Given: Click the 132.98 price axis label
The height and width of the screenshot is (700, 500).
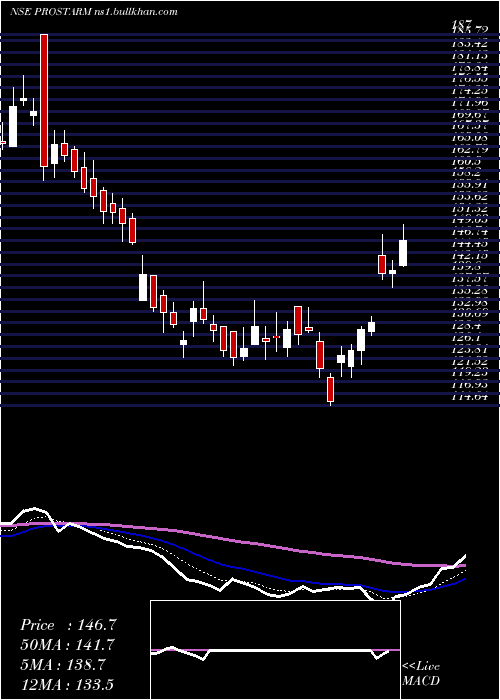Looking at the screenshot, I should pyautogui.click(x=469, y=303).
